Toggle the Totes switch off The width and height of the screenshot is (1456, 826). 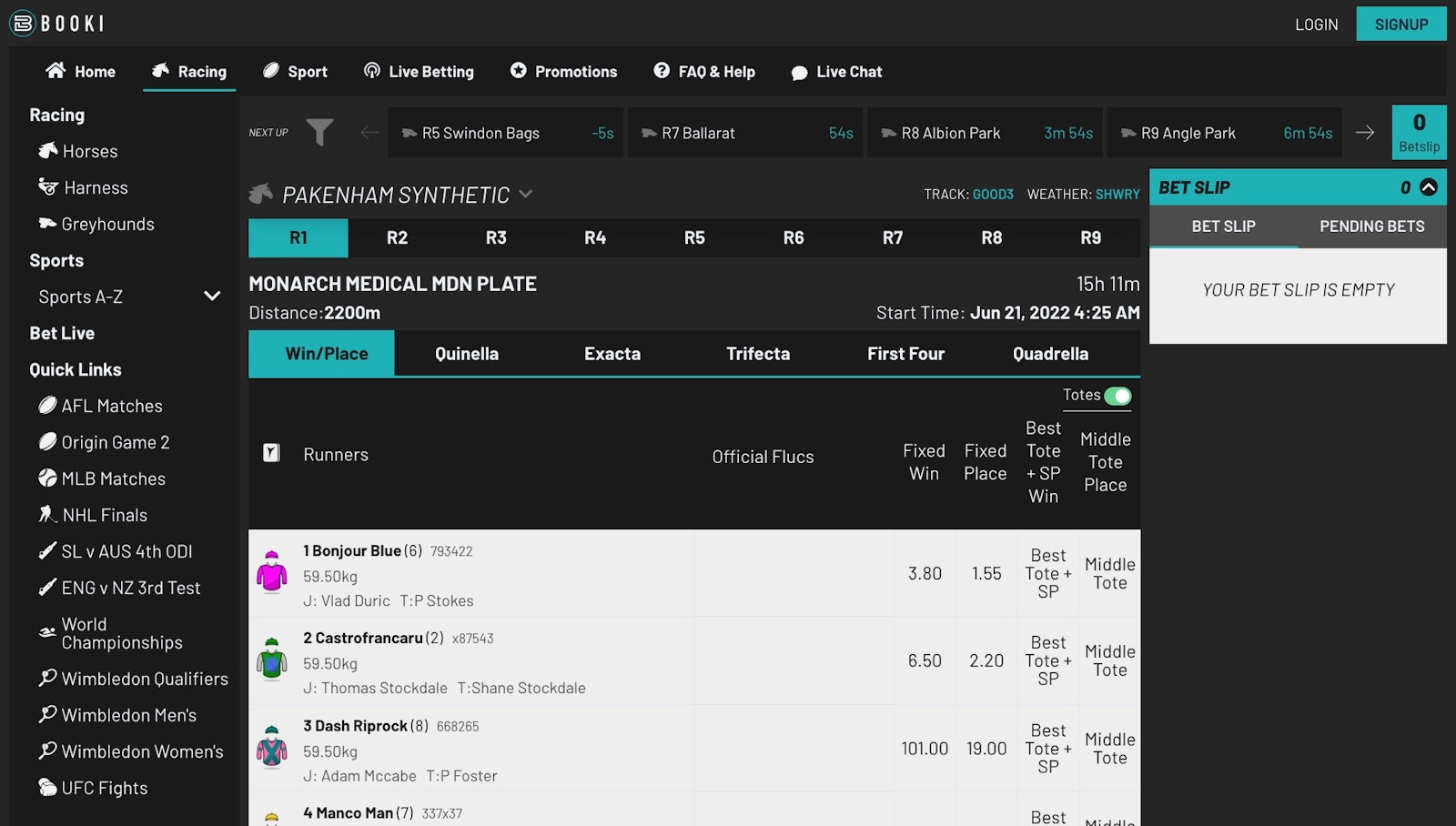(1119, 397)
